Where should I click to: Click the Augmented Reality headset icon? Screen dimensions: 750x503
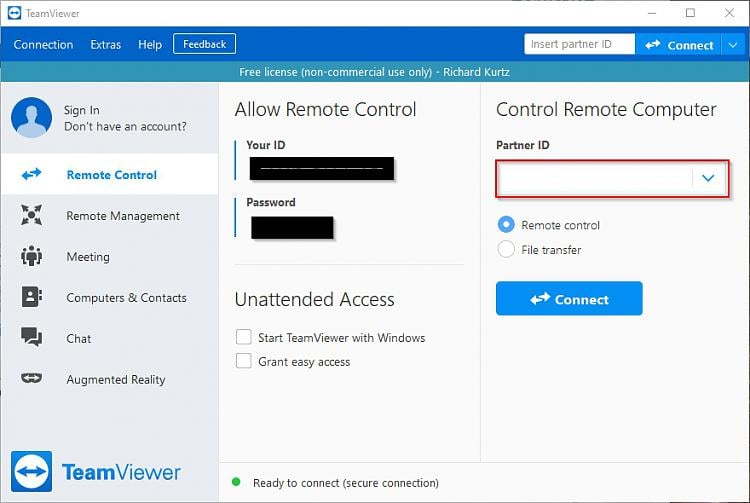(x=32, y=379)
